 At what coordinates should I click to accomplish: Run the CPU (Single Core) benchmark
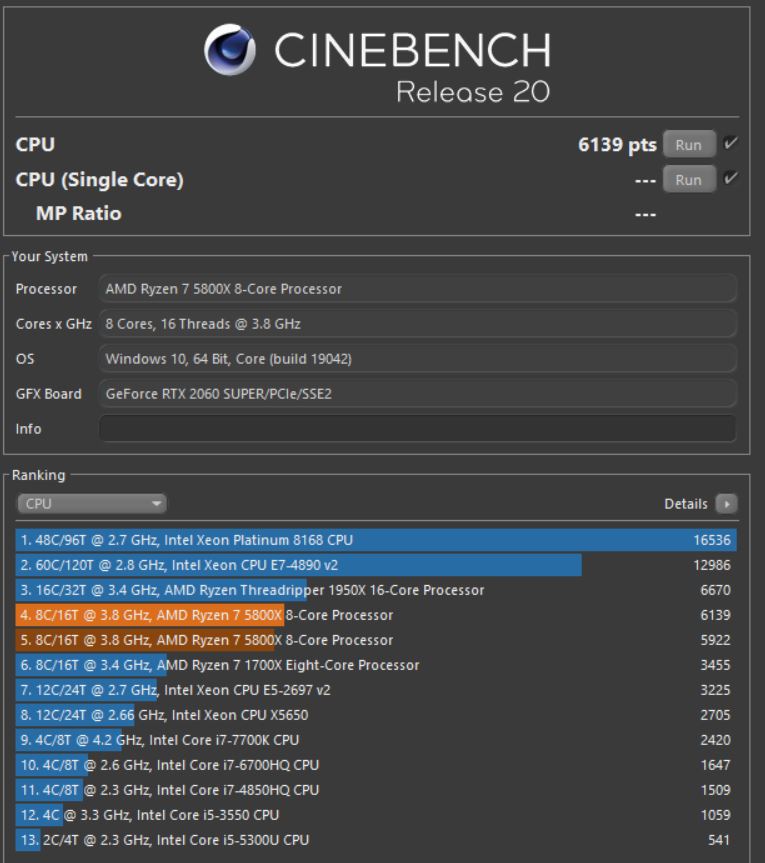click(x=689, y=179)
